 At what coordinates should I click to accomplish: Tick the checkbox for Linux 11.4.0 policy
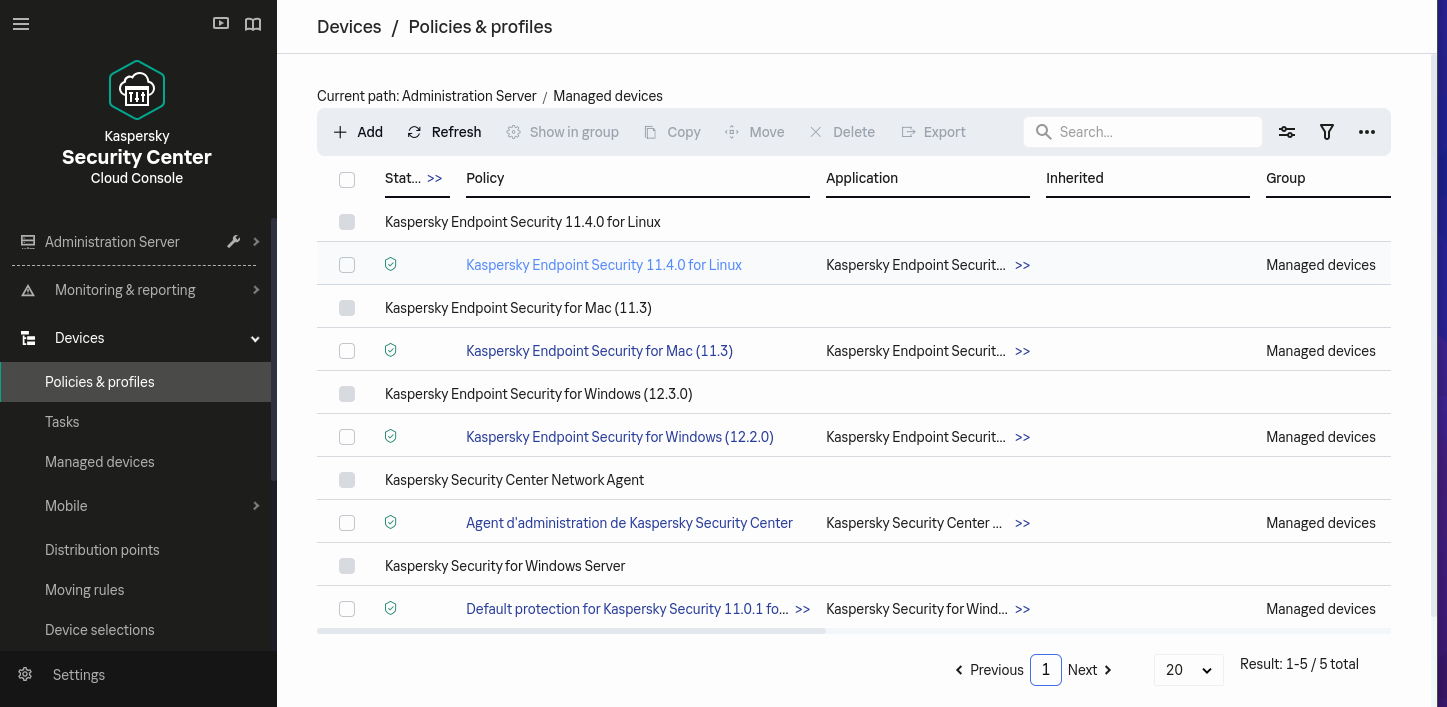[x=347, y=265]
